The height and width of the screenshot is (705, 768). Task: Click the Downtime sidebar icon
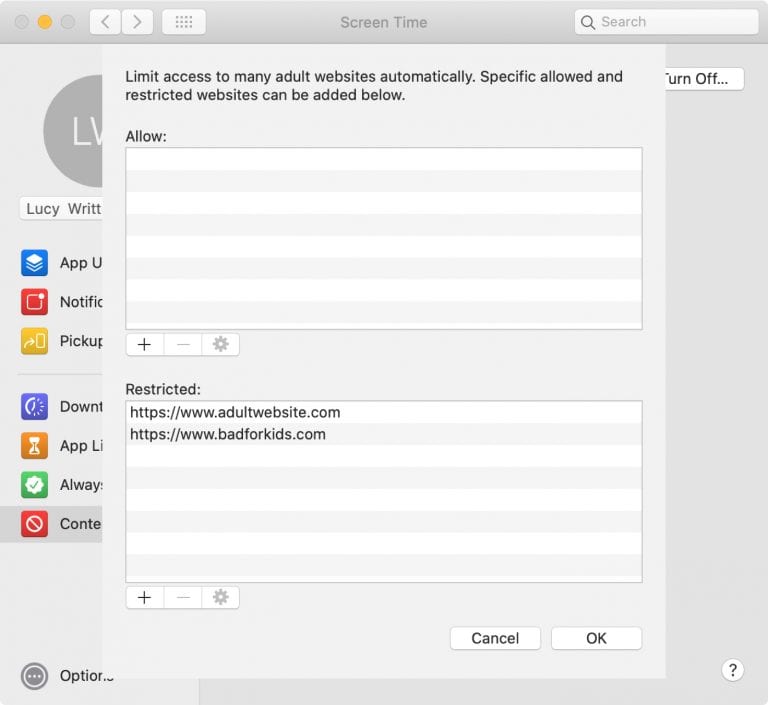35,406
